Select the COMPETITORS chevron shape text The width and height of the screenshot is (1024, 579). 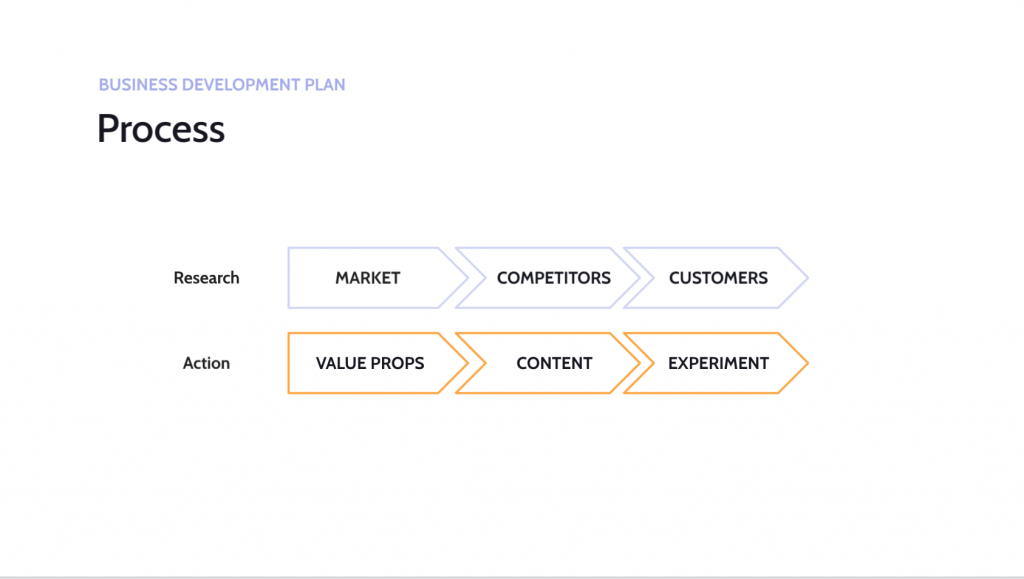553,278
